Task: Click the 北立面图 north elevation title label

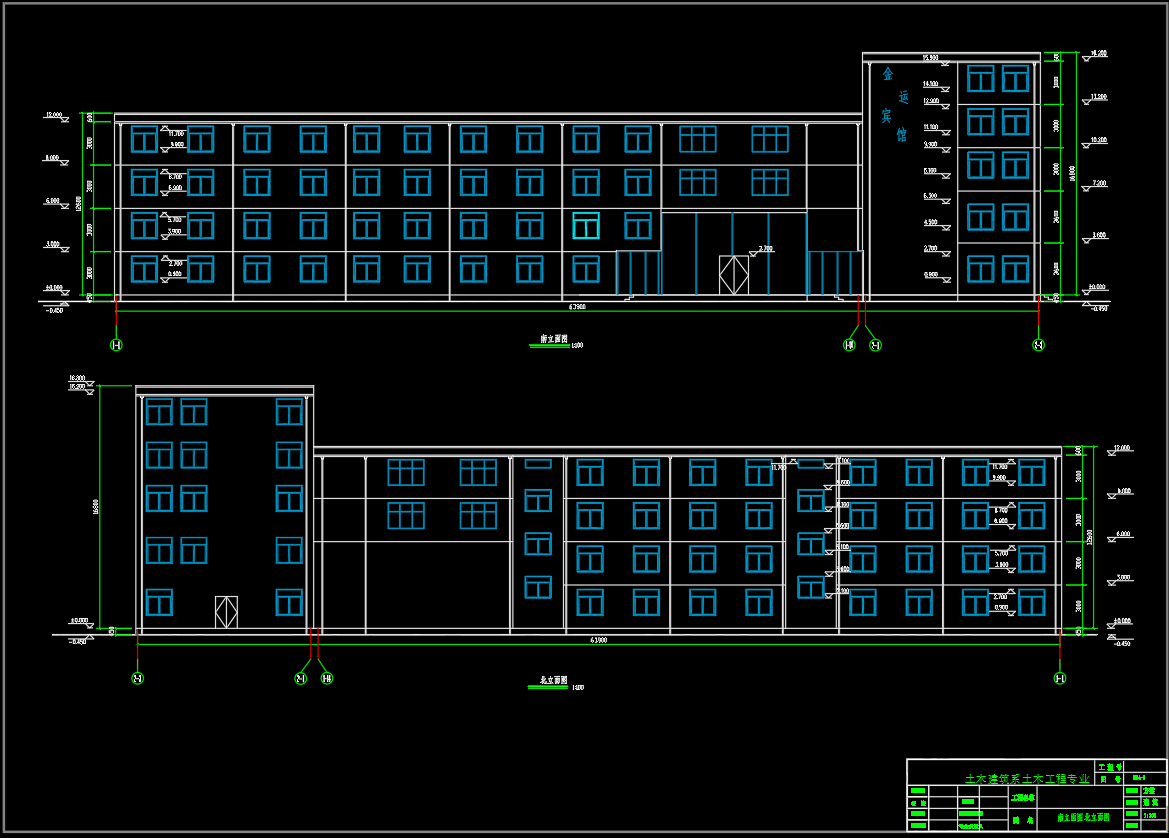Action: tap(554, 681)
